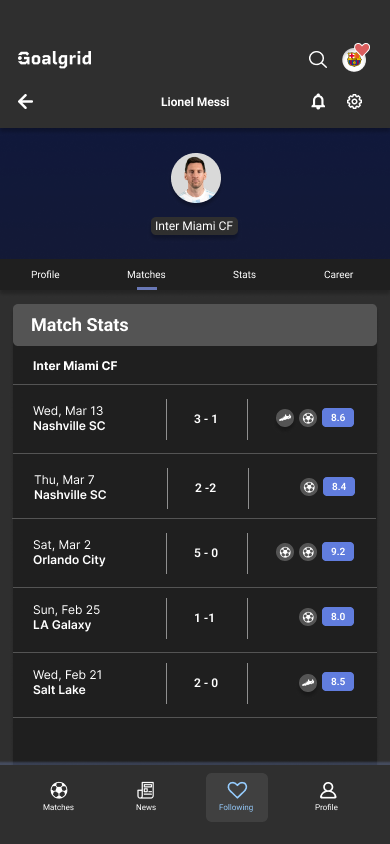Tap the FC Barcelona favorite team avatar
Viewport: 390px width, 844px height.
click(x=354, y=60)
